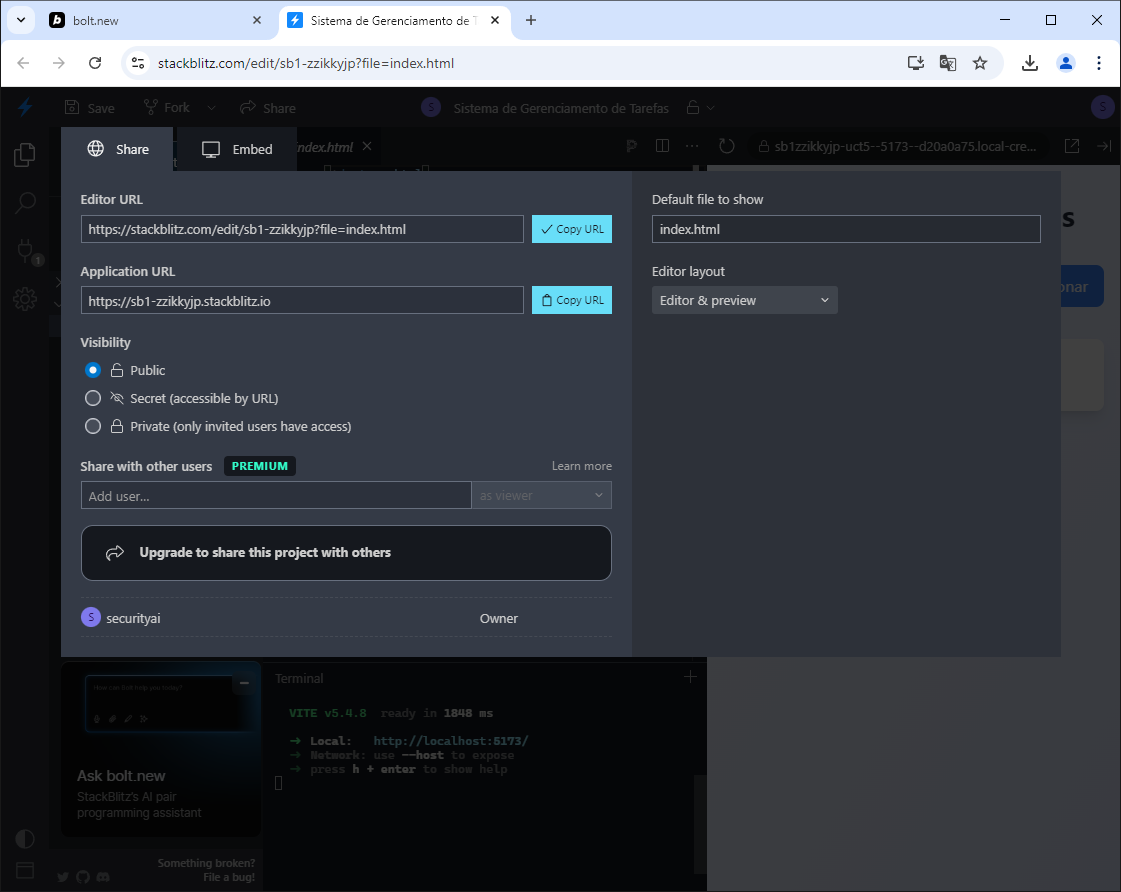Open the localhost:5173 terminal link
This screenshot has width=1121, height=892.
click(x=450, y=741)
